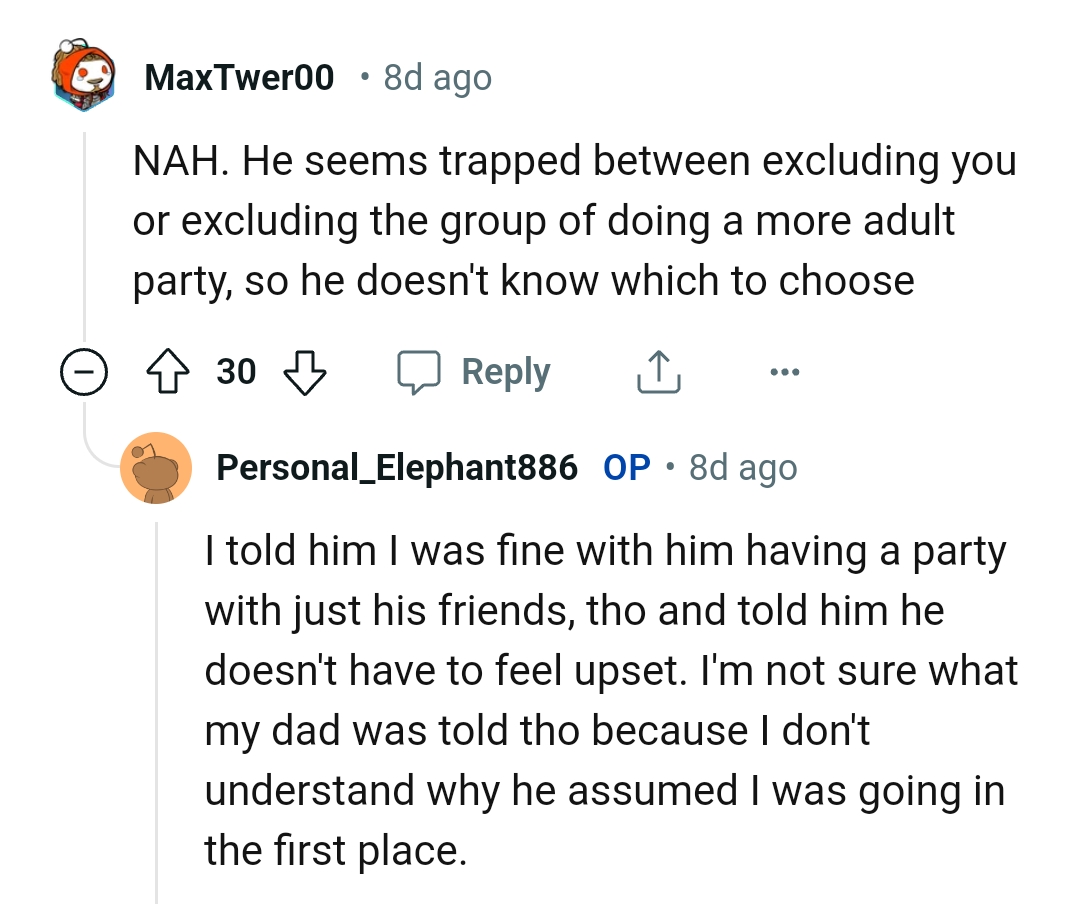Open MaxTwer00's user profile from username
The height and width of the screenshot is (904, 1080).
[x=239, y=77]
